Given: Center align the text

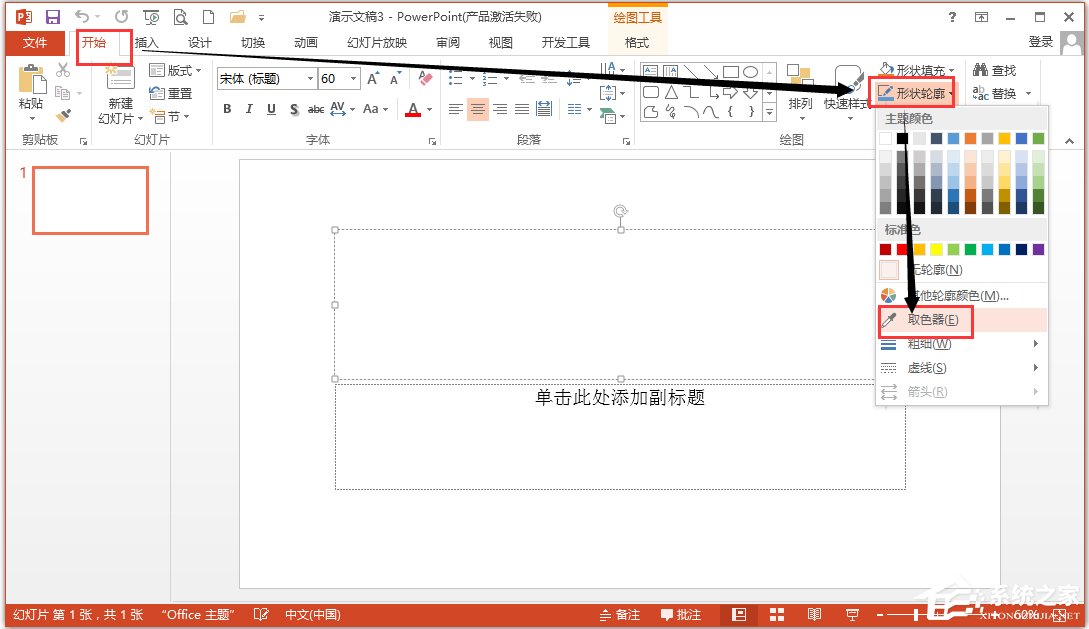Looking at the screenshot, I should pos(478,109).
